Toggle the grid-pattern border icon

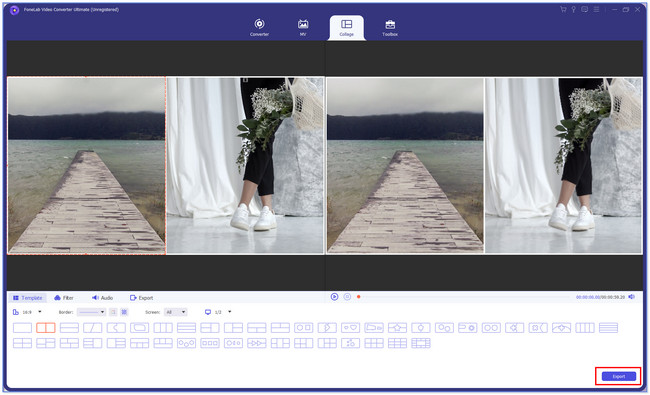124,312
